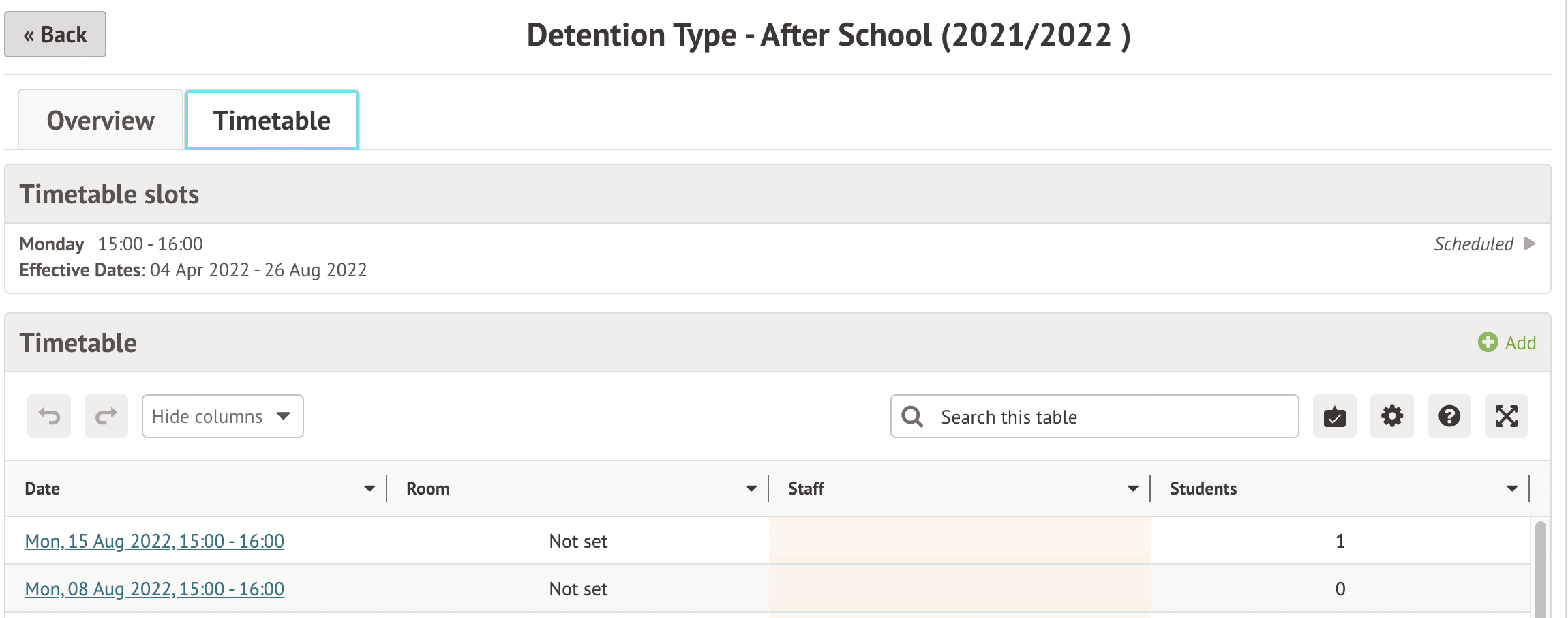Image resolution: width=1568 pixels, height=618 pixels.
Task: Open the Hide columns dropdown
Action: click(x=222, y=416)
